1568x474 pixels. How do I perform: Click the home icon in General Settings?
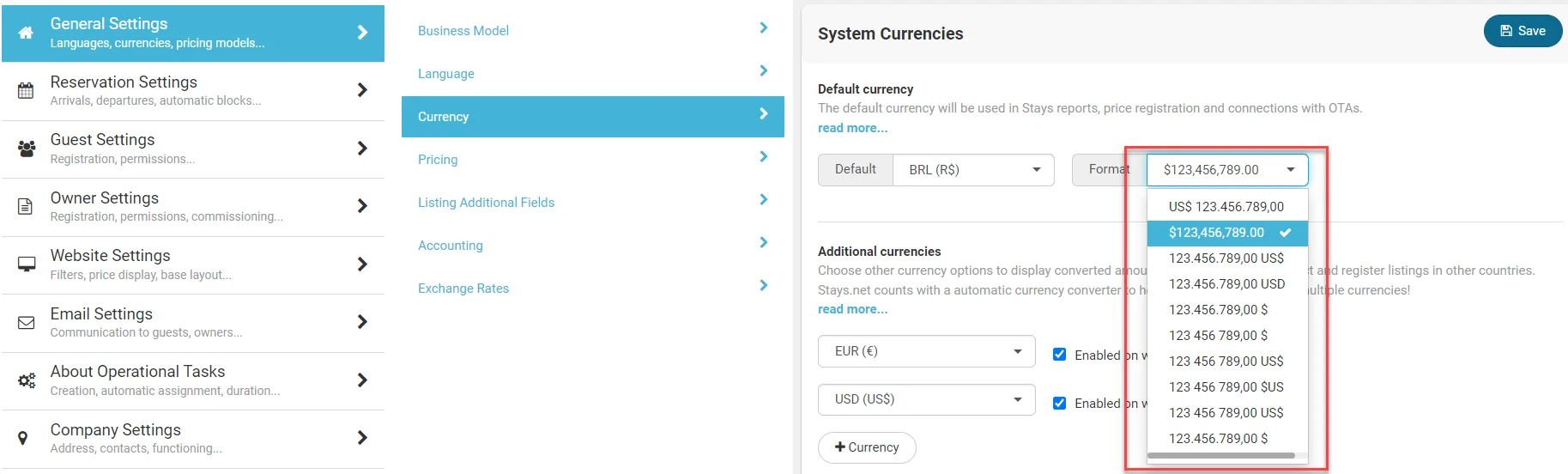(x=26, y=33)
